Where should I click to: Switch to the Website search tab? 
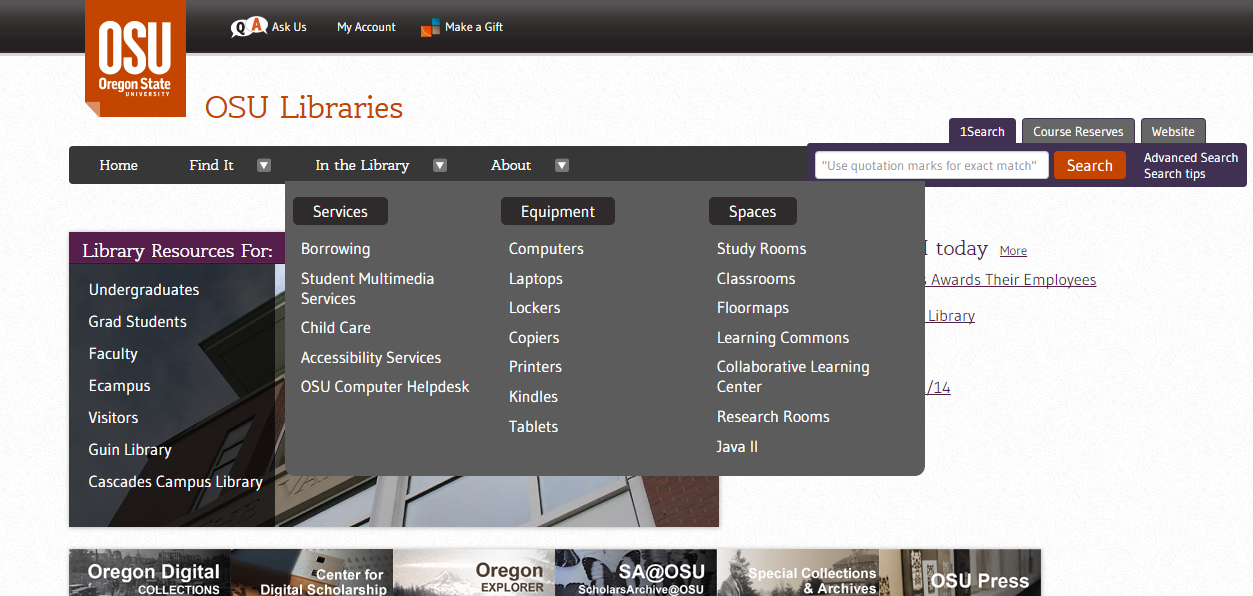pyautogui.click(x=1172, y=132)
